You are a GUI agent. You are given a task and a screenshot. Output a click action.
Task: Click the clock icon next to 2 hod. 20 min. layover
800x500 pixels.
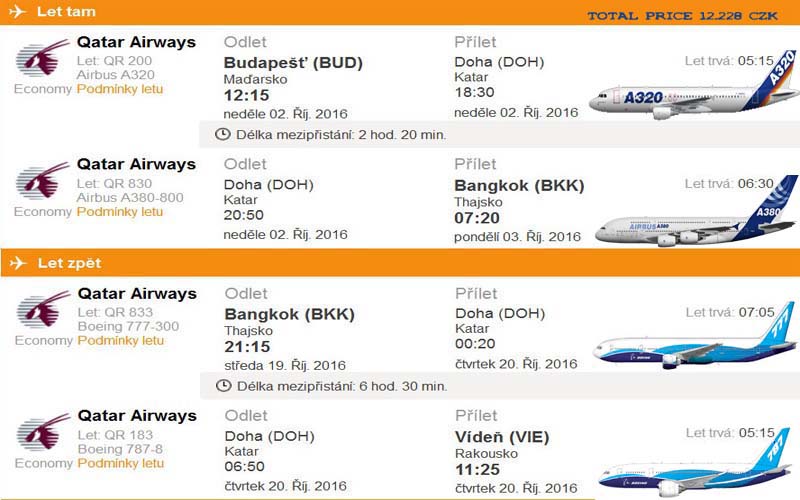tap(222, 135)
